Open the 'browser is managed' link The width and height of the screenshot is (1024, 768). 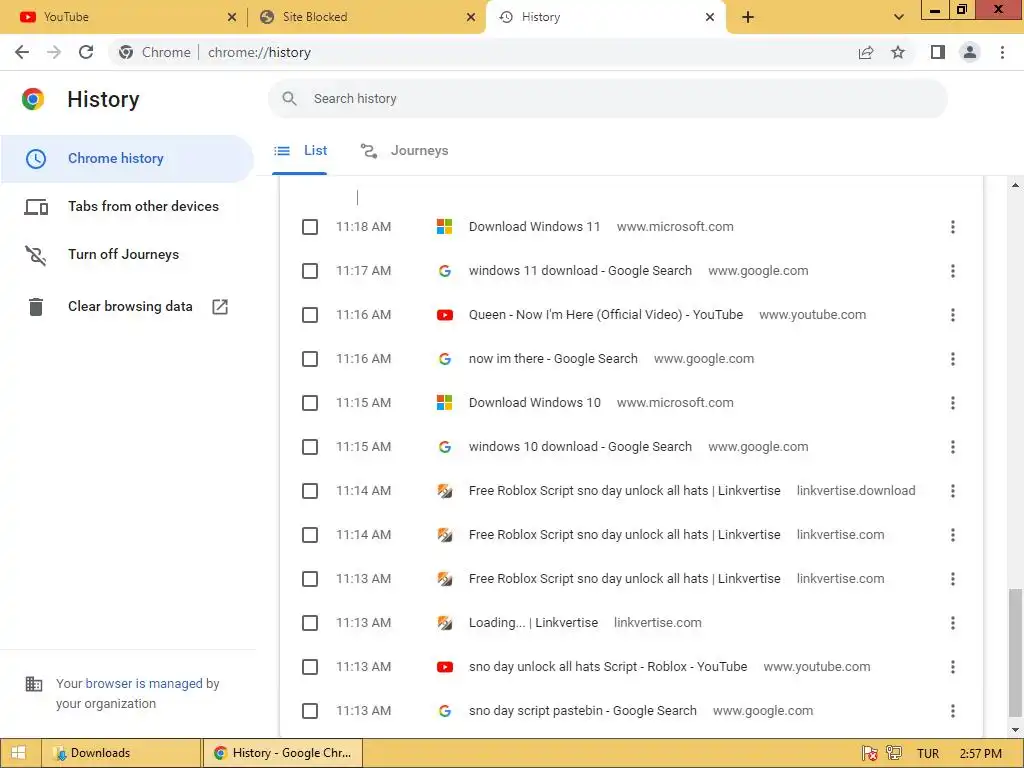[144, 684]
